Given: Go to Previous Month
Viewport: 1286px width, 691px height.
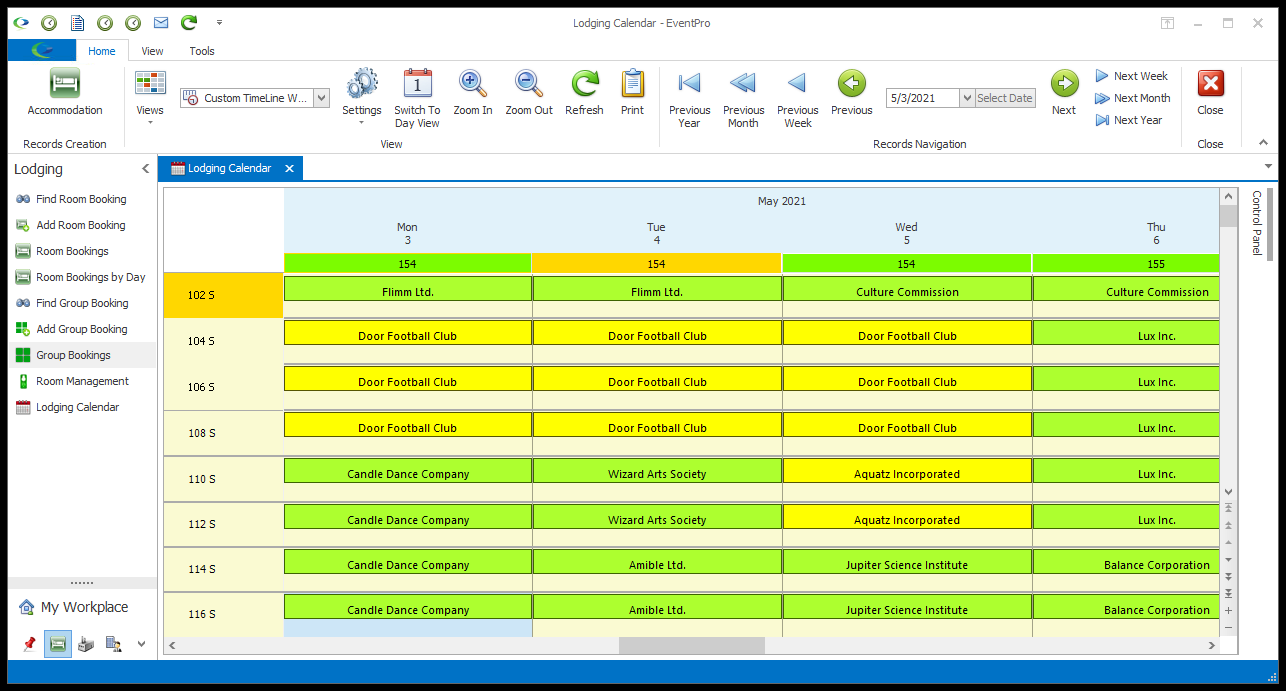Looking at the screenshot, I should 743,99.
